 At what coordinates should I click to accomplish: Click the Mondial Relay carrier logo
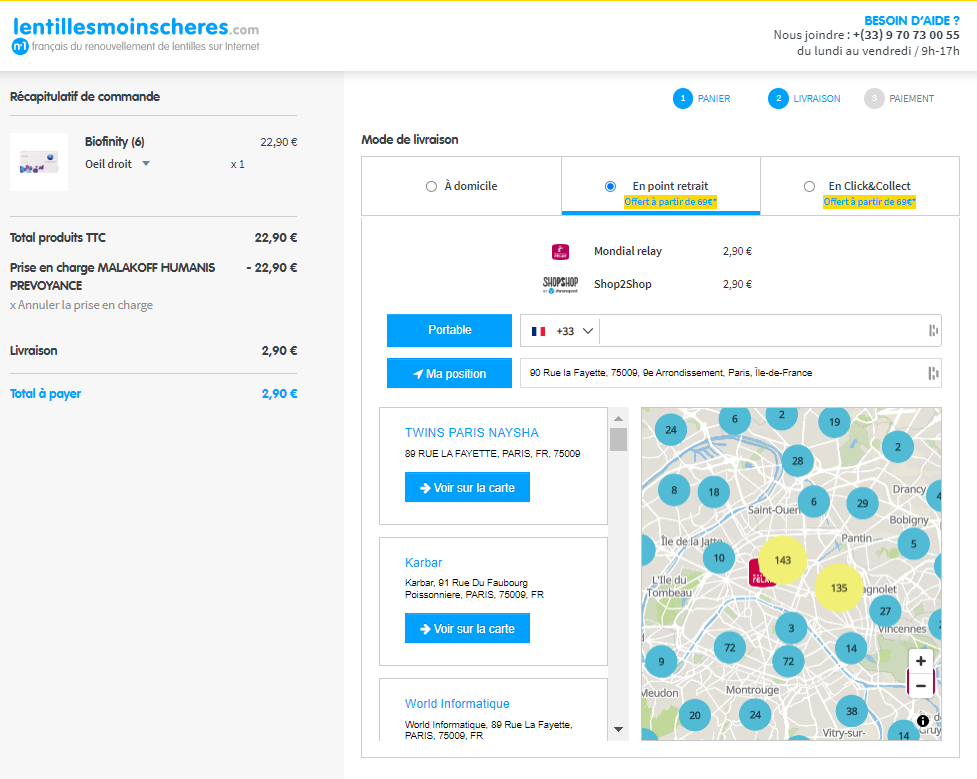[560, 252]
